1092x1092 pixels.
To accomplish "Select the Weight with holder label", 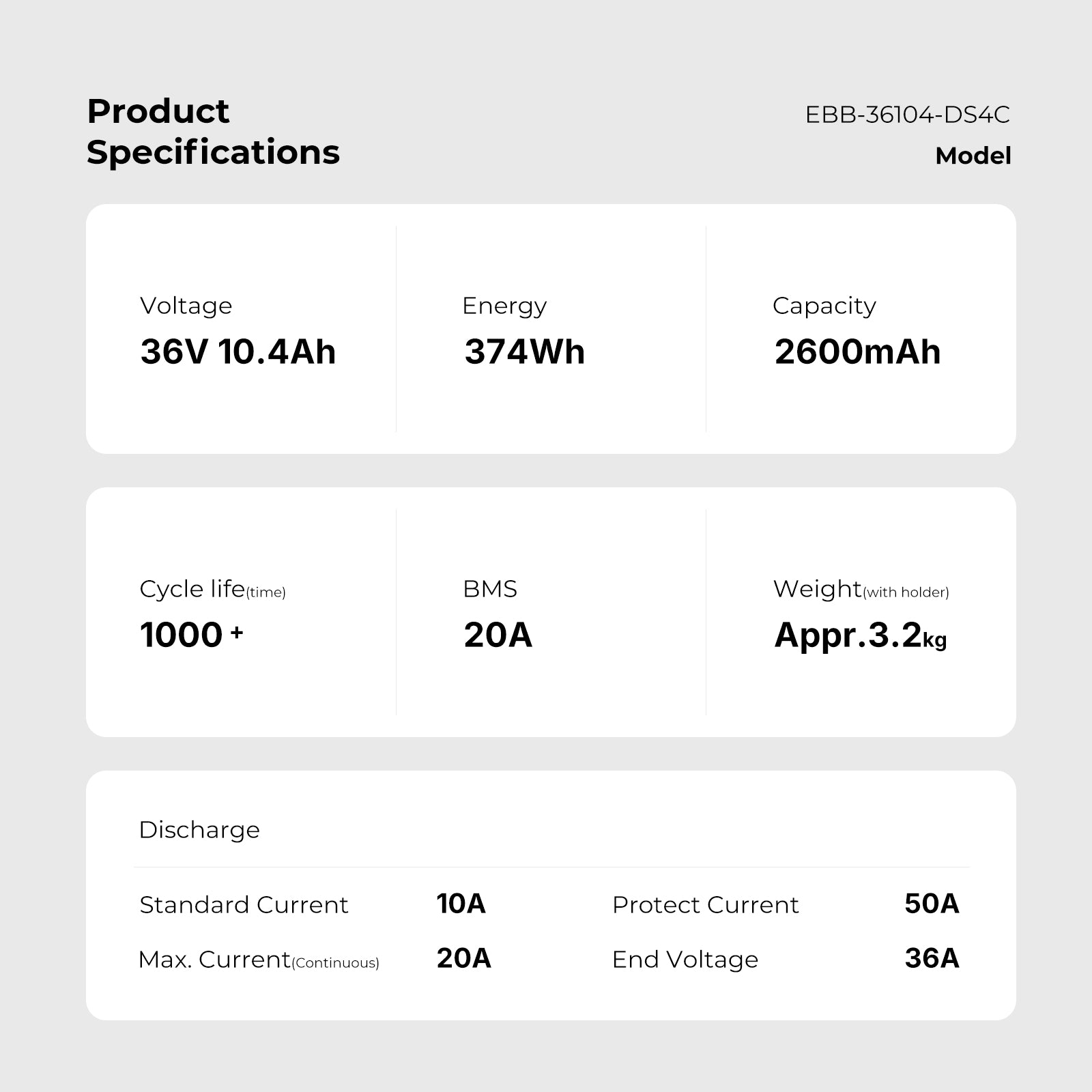I will [861, 589].
